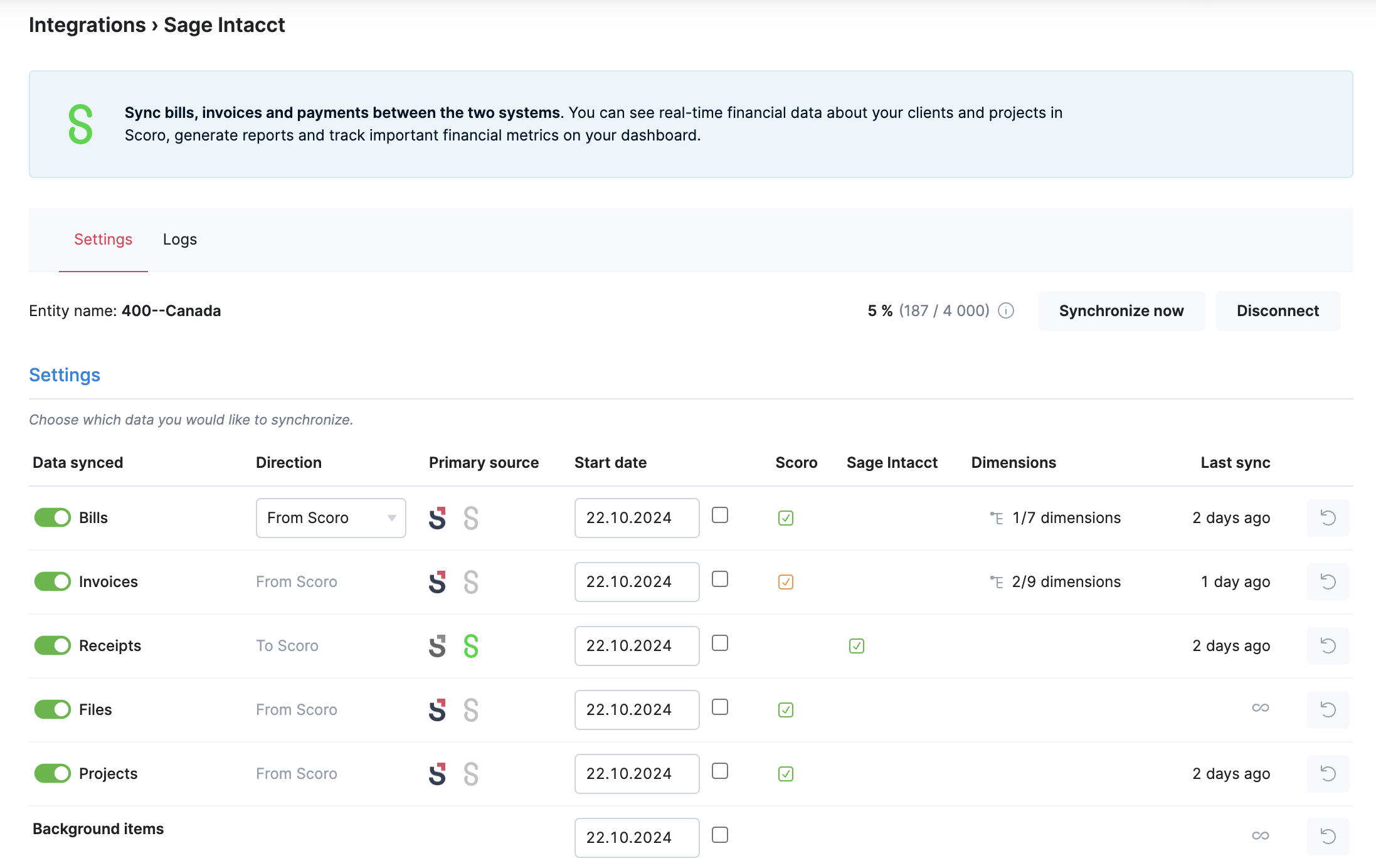Reset sync for Background items row
The height and width of the screenshot is (868, 1376).
(x=1328, y=837)
